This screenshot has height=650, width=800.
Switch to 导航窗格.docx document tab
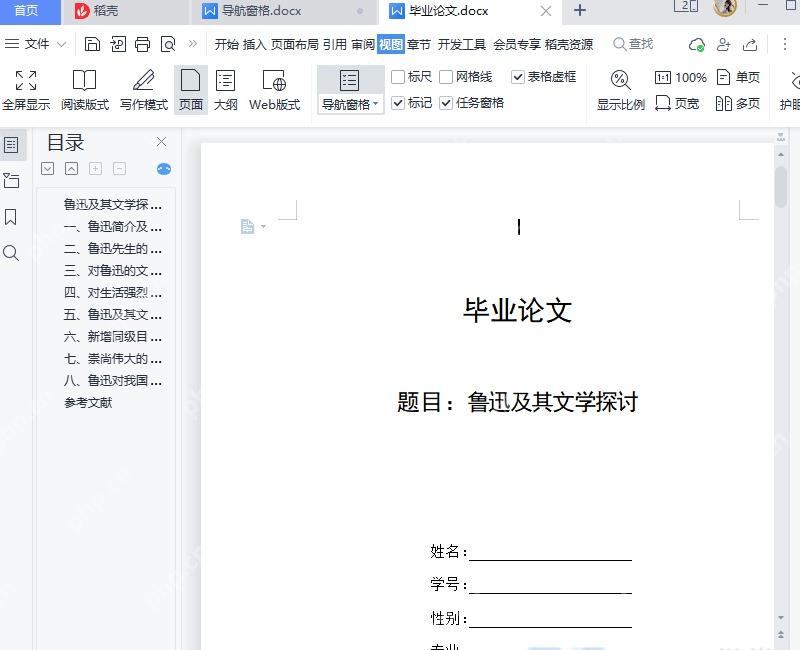284,11
